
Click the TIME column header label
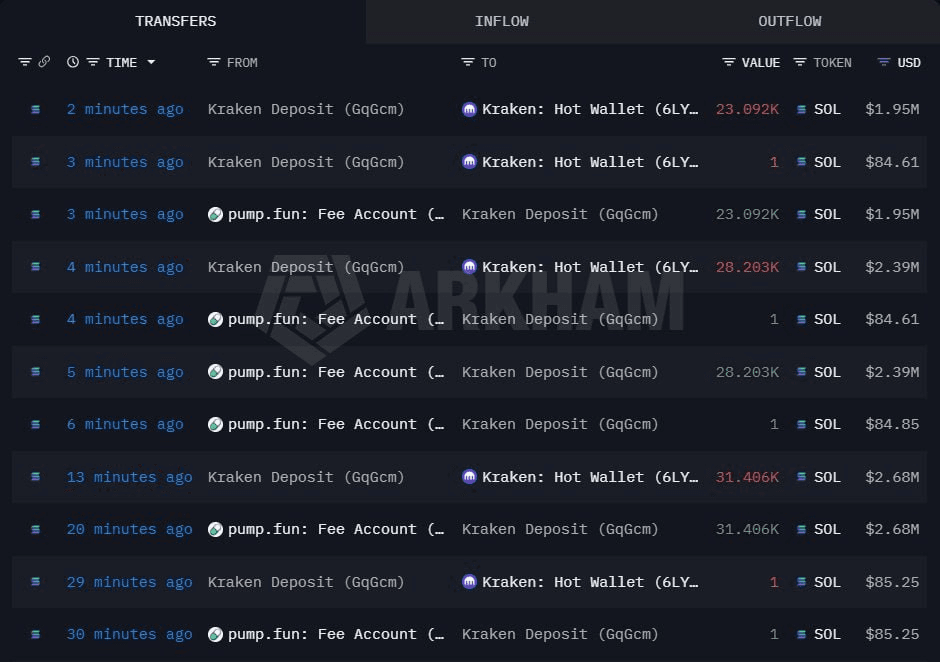coord(121,62)
